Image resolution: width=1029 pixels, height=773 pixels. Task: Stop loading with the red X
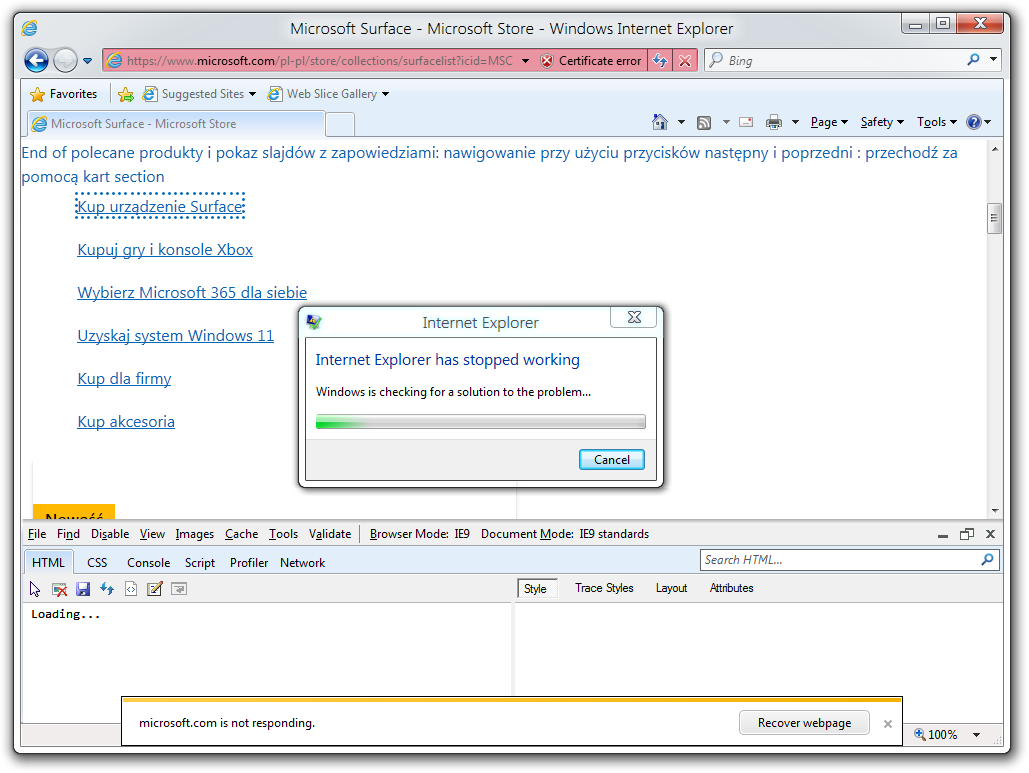pyautogui.click(x=685, y=61)
